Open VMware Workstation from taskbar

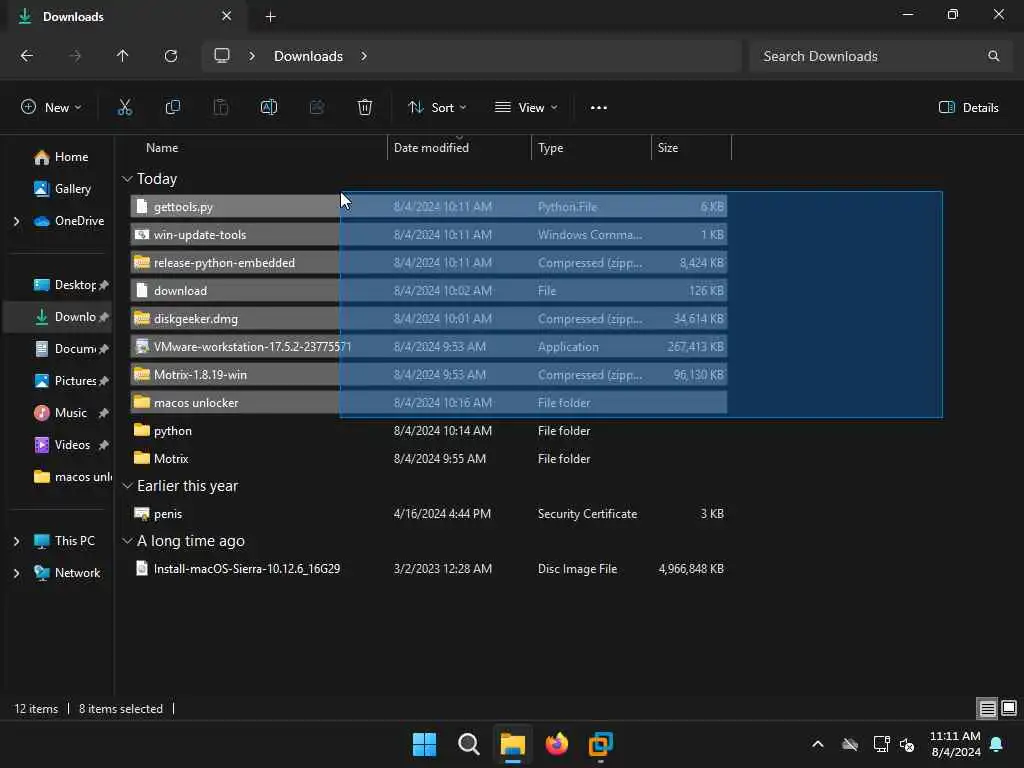(x=601, y=744)
